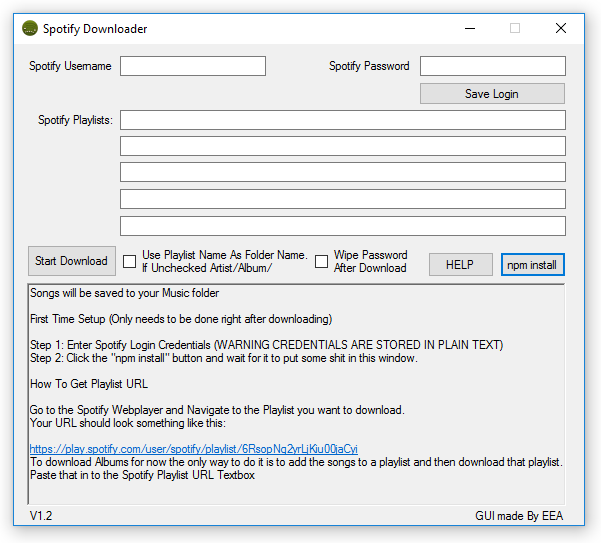The image size is (601, 543).
Task: Click the 'GUI made By EEA' label
Action: [x=519, y=516]
